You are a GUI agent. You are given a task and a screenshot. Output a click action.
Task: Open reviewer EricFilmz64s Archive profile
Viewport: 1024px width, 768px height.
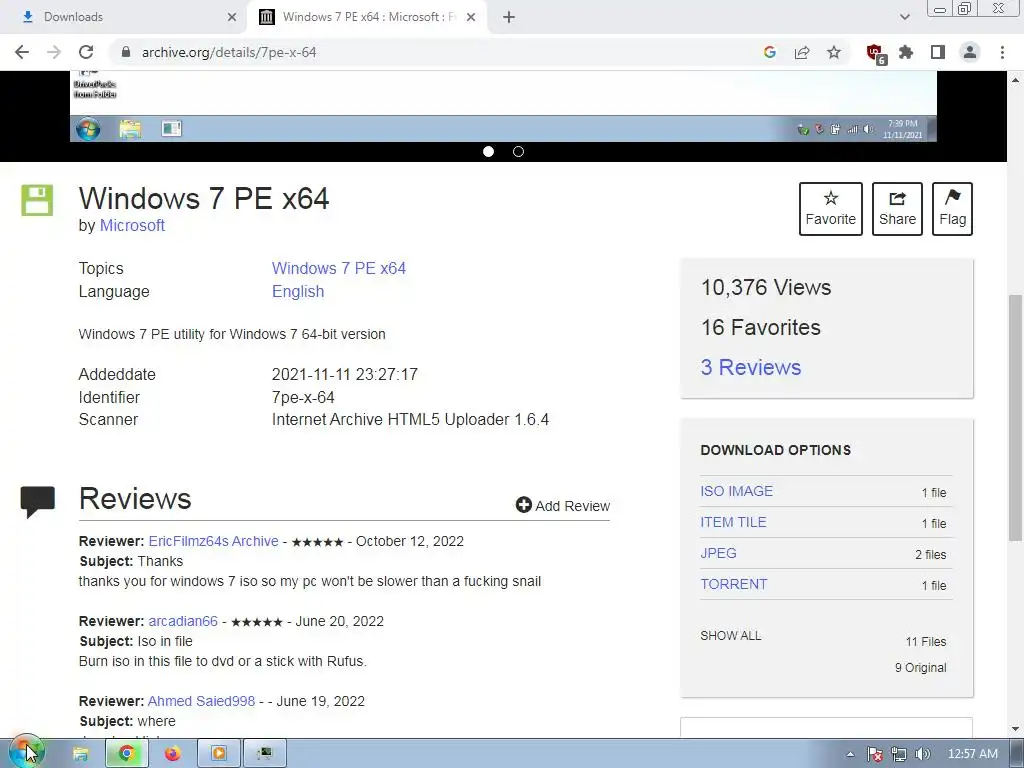tap(214, 541)
